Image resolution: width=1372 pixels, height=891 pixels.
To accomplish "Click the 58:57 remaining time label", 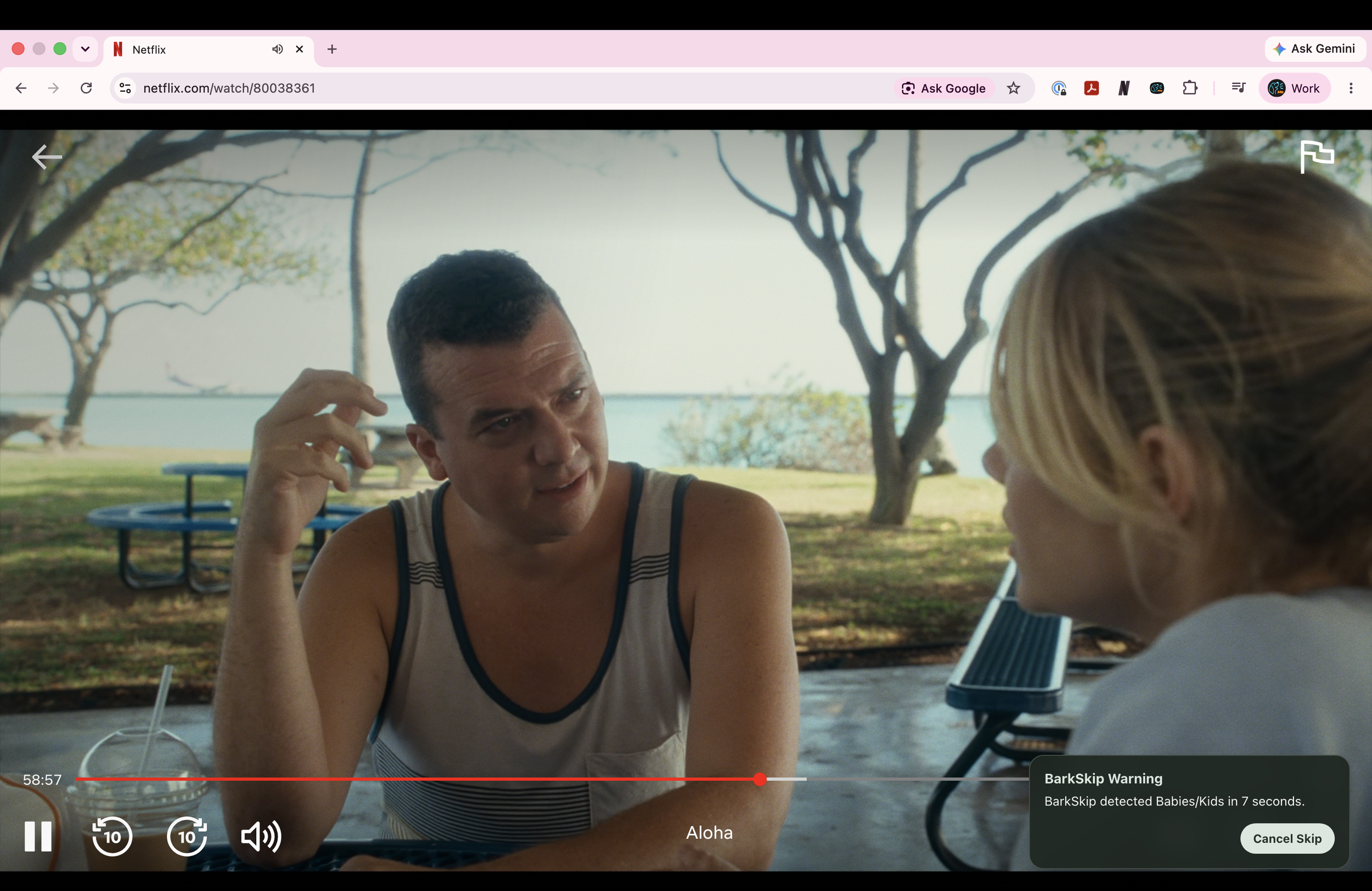I will [x=42, y=780].
